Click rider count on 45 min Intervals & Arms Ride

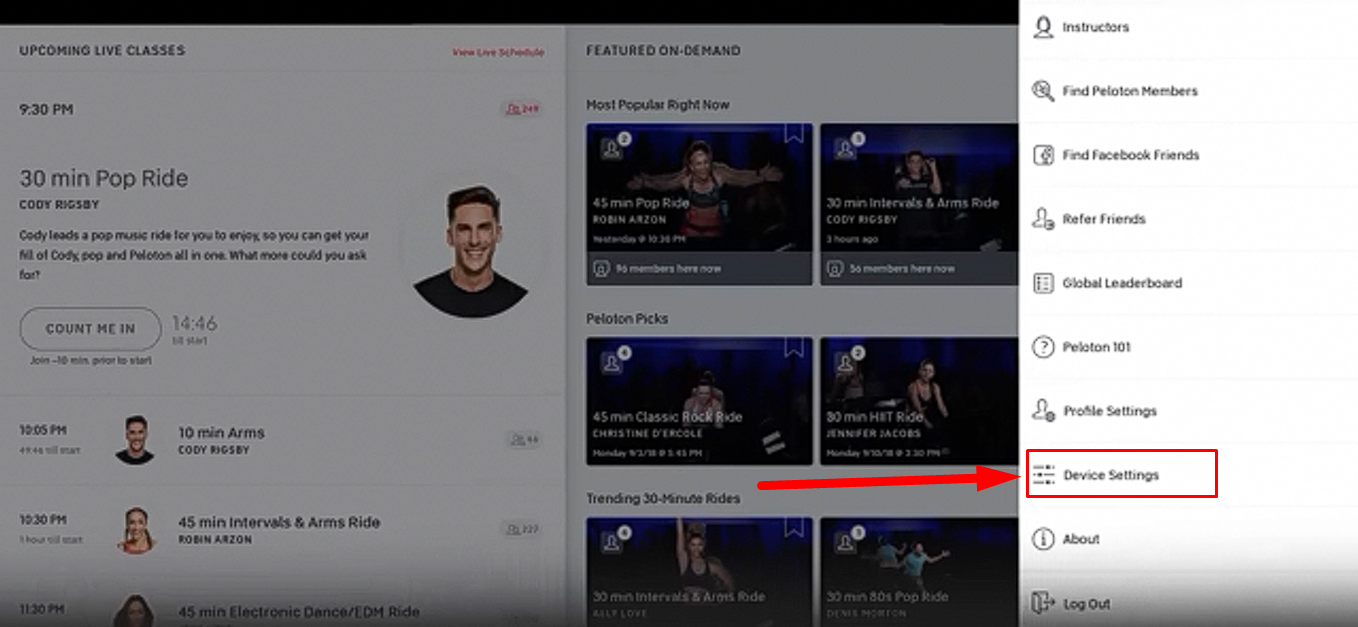coord(524,529)
